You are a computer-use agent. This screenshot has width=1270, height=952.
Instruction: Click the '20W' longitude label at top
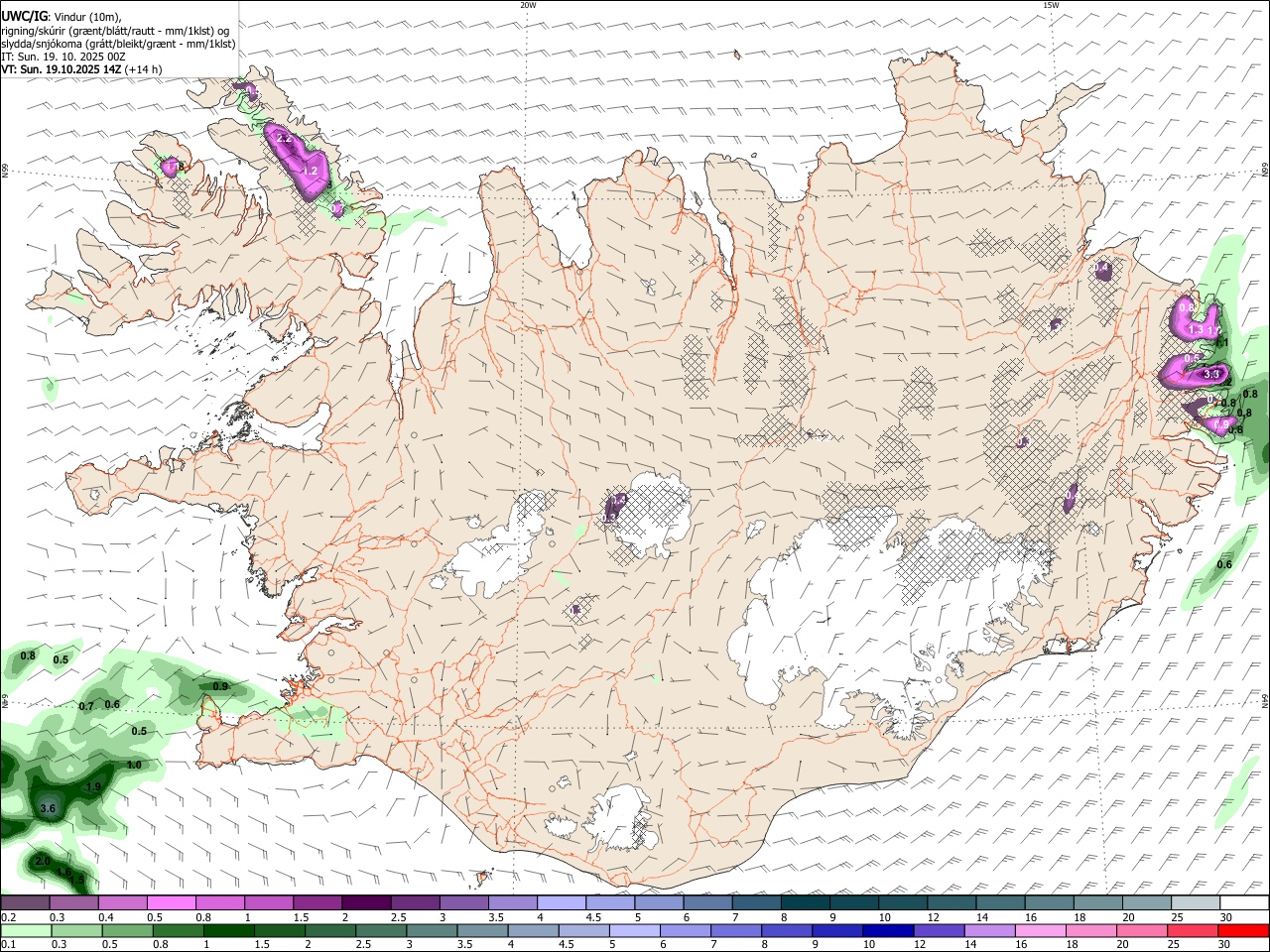pyautogui.click(x=528, y=5)
